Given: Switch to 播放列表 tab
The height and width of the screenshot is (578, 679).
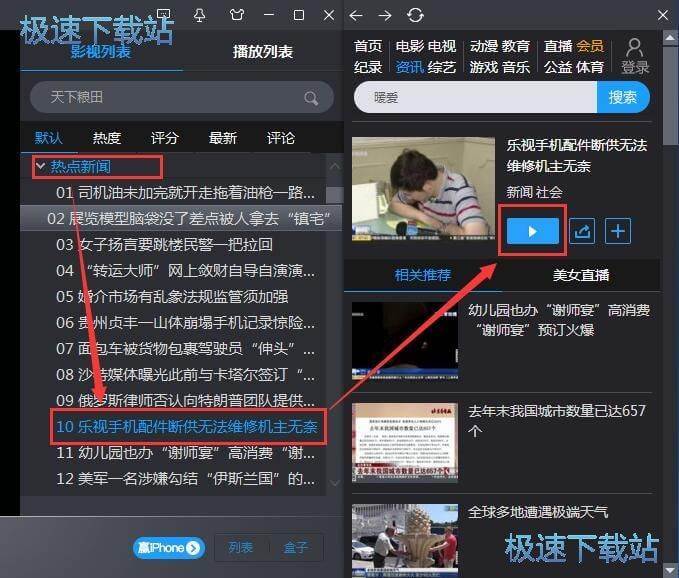Looking at the screenshot, I should 262,51.
